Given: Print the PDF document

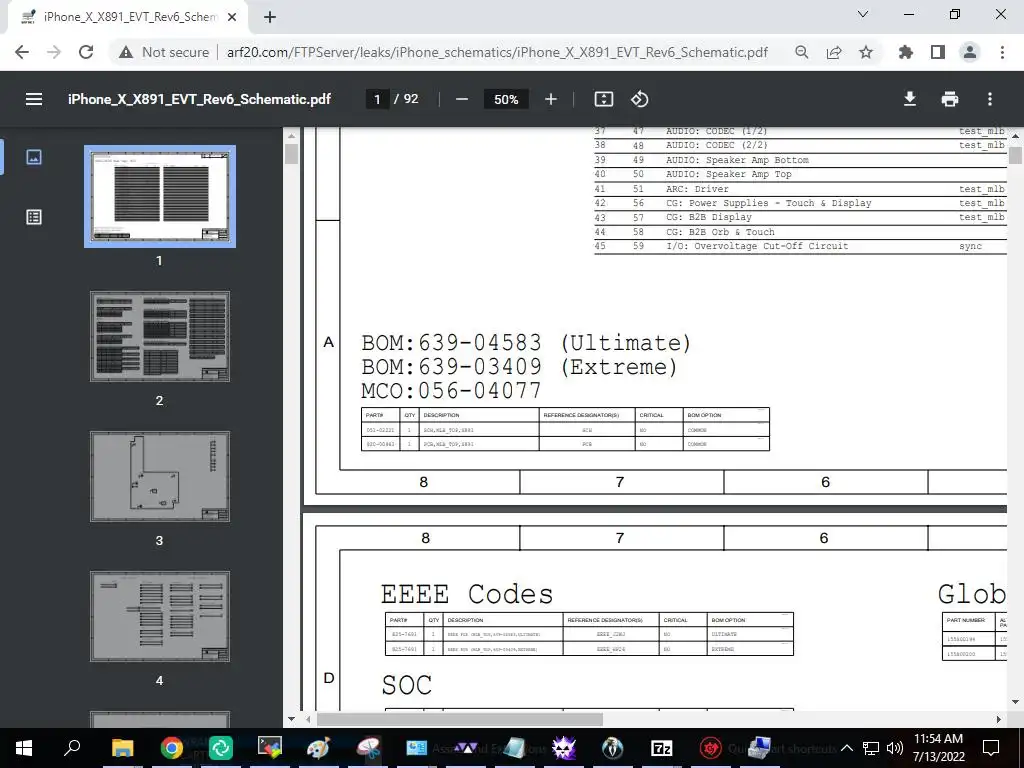Looking at the screenshot, I should tap(950, 99).
